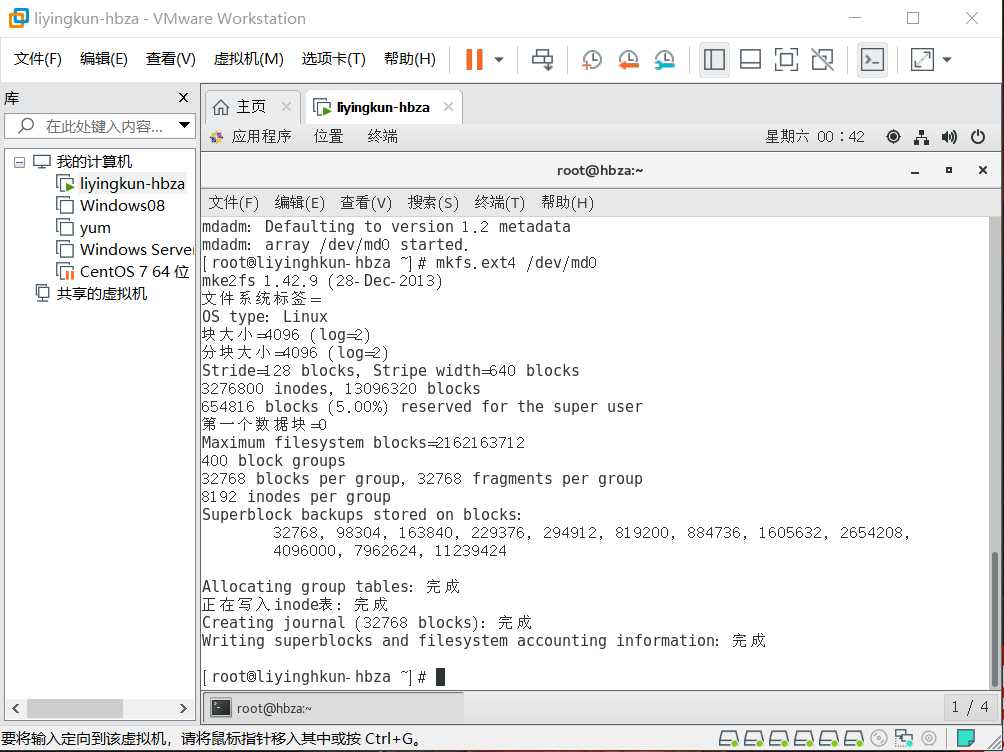Image resolution: width=1004 pixels, height=752 pixels.
Task: Maximize the root@hbza terminal window
Action: point(949,170)
